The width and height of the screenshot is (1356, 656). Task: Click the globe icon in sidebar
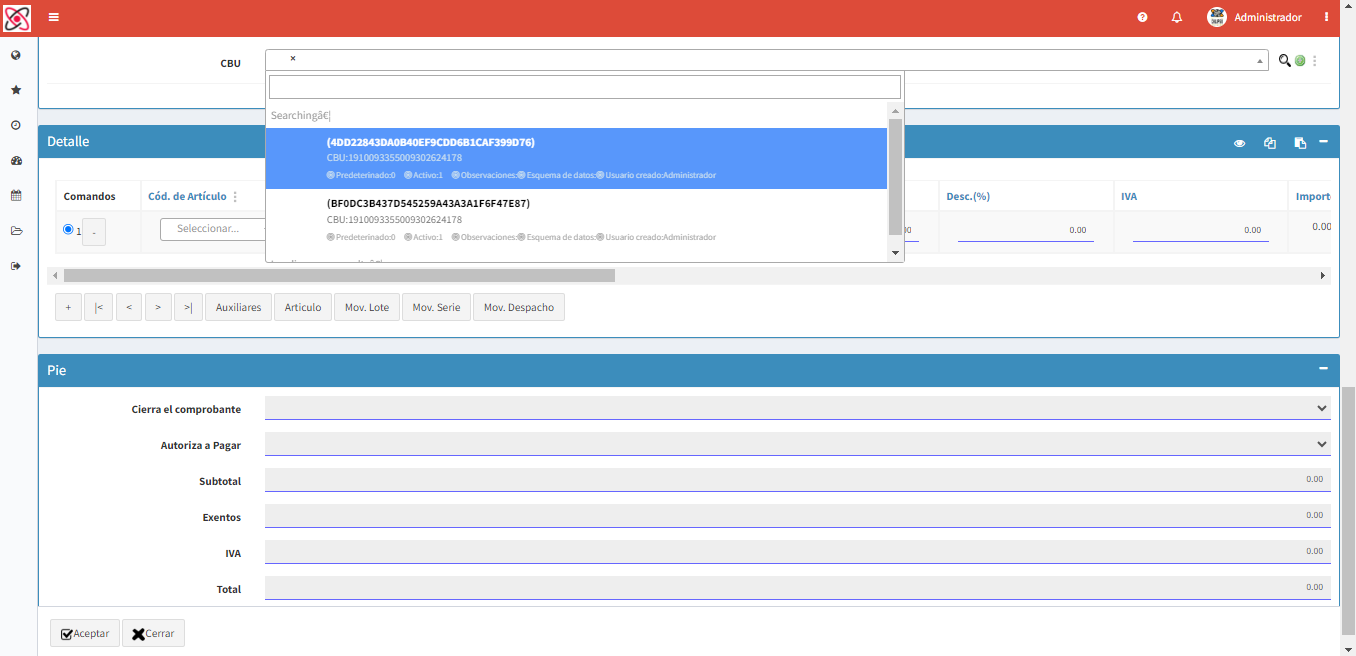pos(16,55)
